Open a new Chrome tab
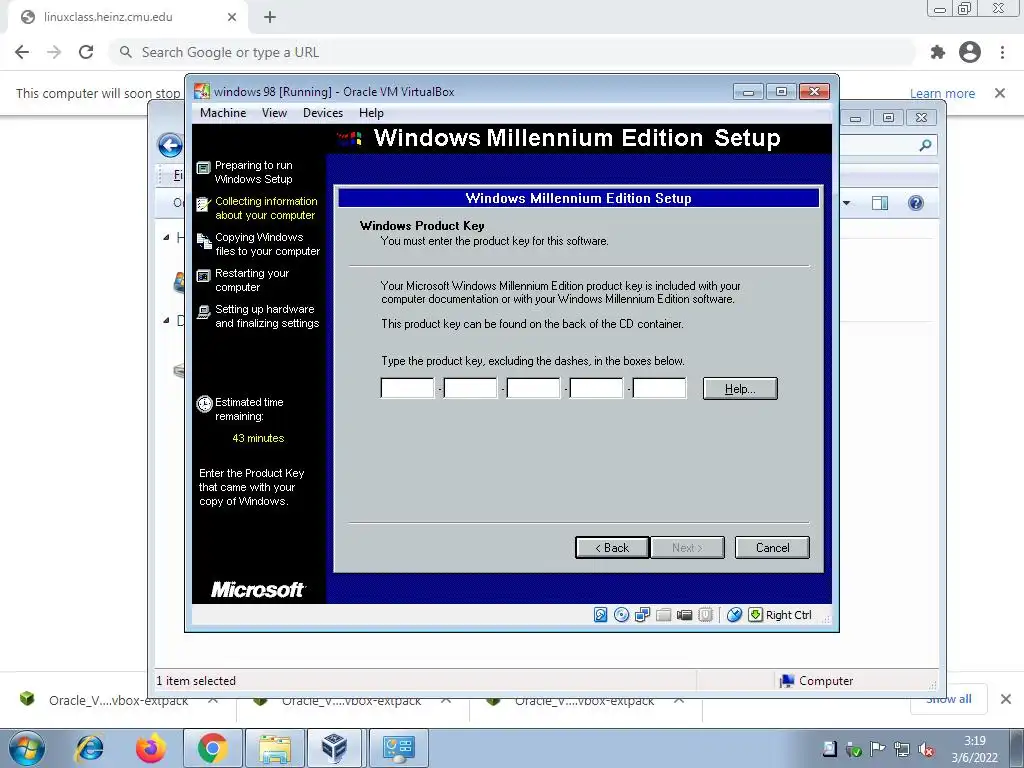Image resolution: width=1024 pixels, height=768 pixels. pos(270,17)
